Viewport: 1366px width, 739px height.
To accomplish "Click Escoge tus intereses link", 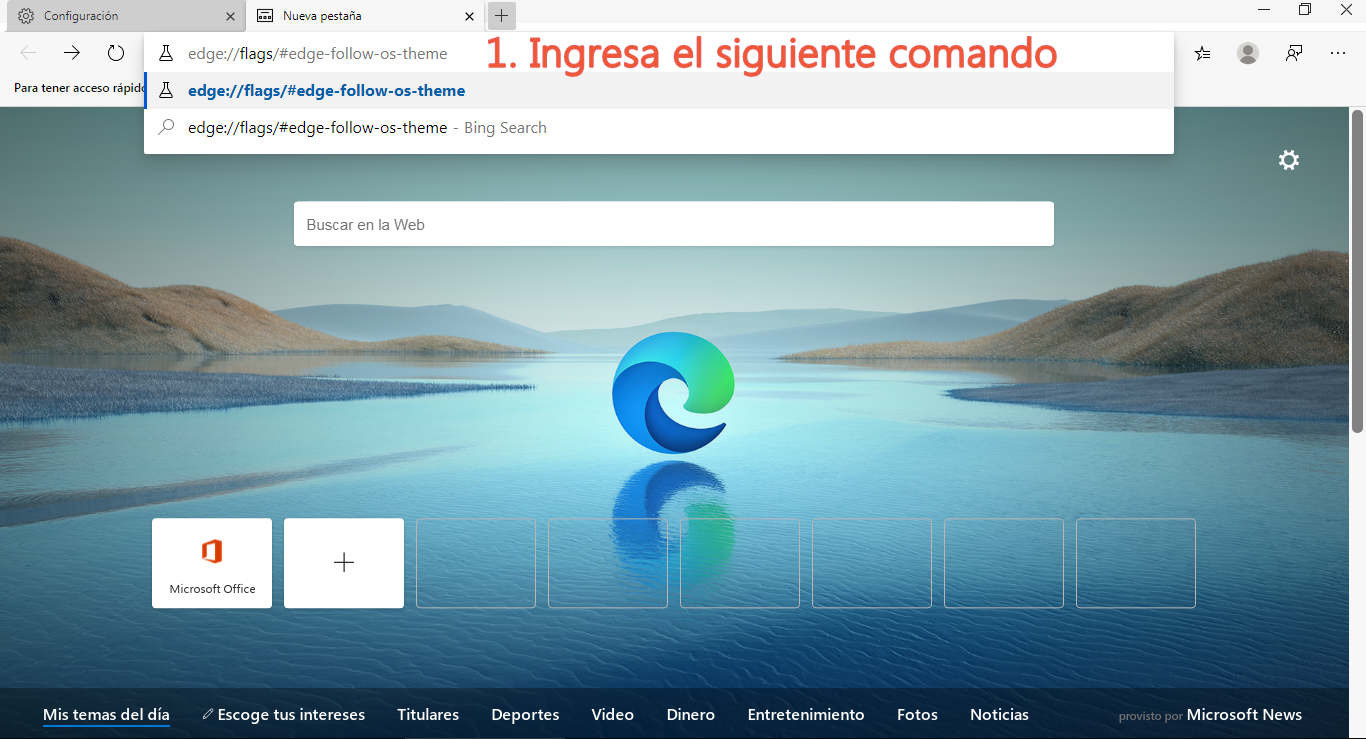I will pos(283,715).
